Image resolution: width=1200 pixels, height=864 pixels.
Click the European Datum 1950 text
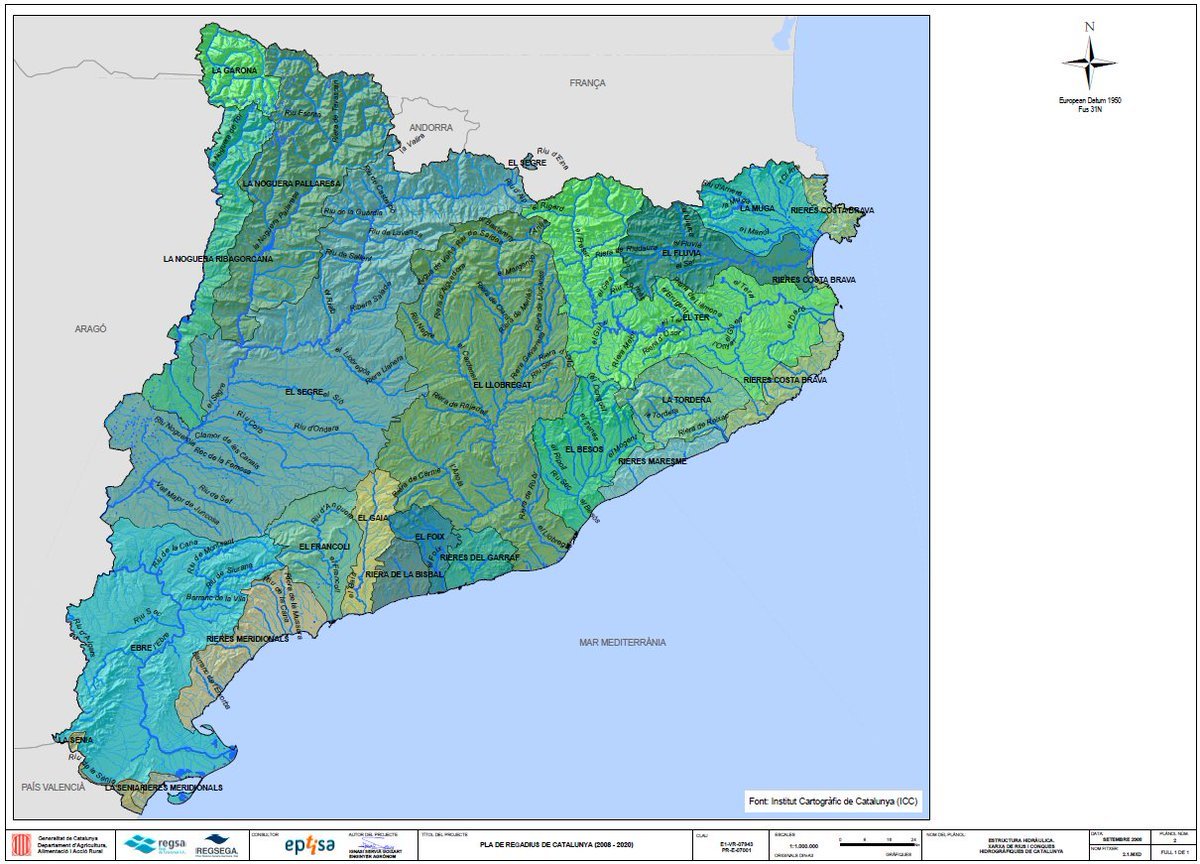[x=1089, y=101]
